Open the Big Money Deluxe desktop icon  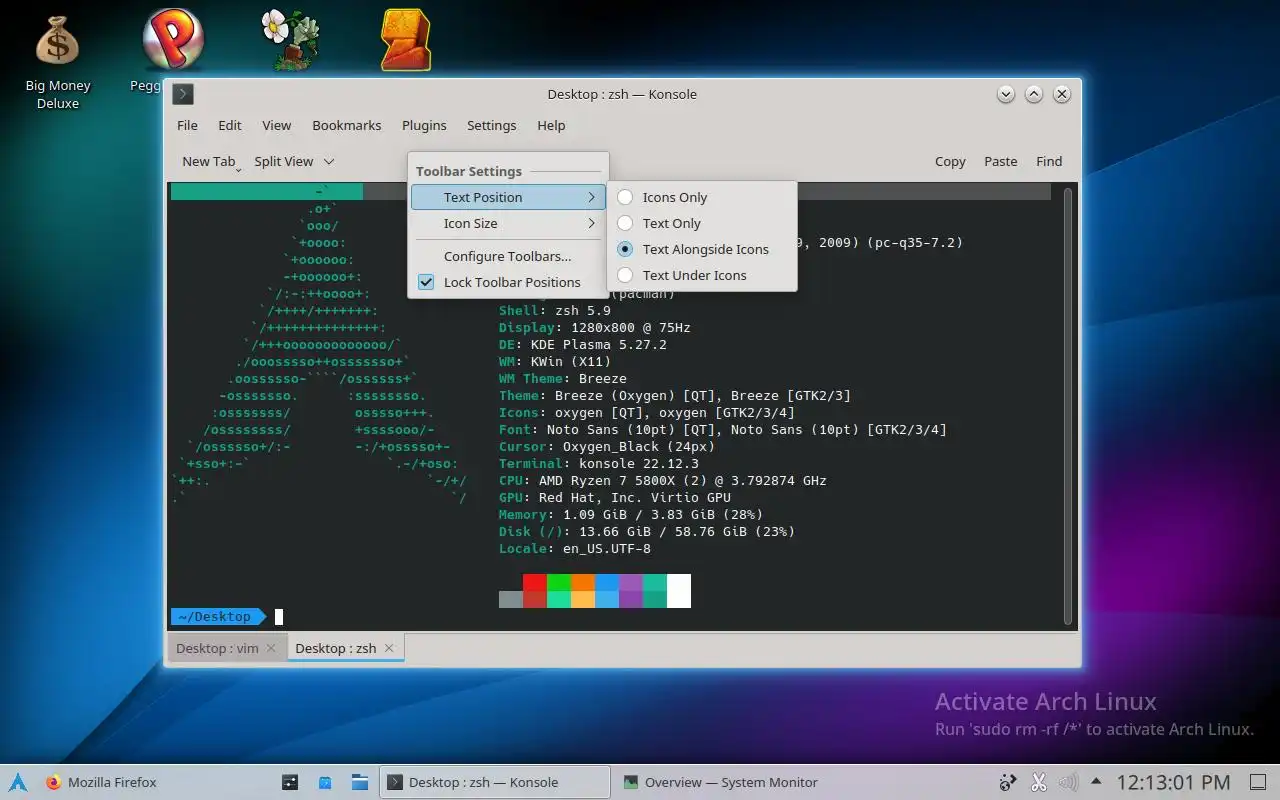coord(57,60)
